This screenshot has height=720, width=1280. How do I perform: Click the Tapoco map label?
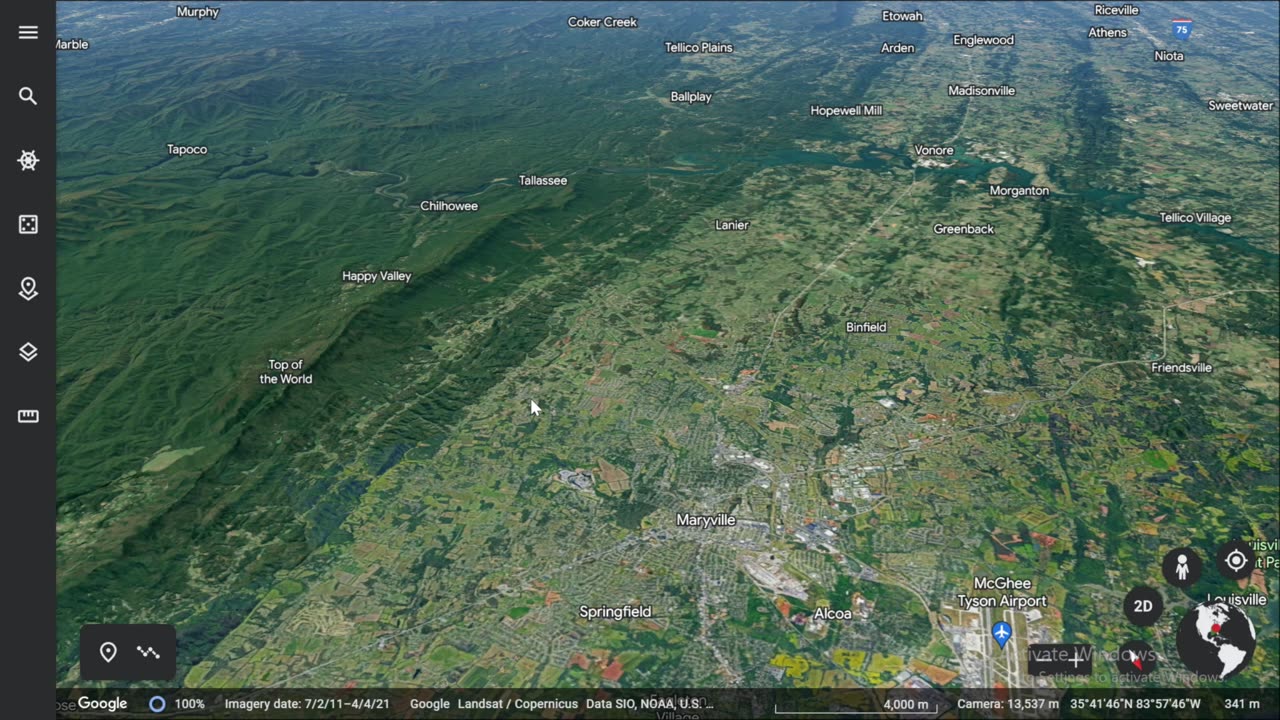point(187,150)
